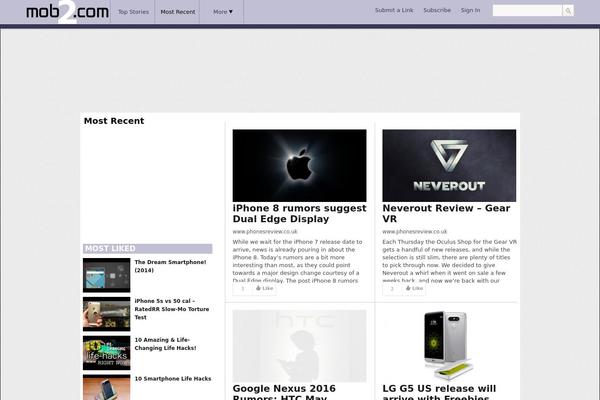The width and height of the screenshot is (600, 400).
Task: Focus the search input field
Action: [527, 11]
